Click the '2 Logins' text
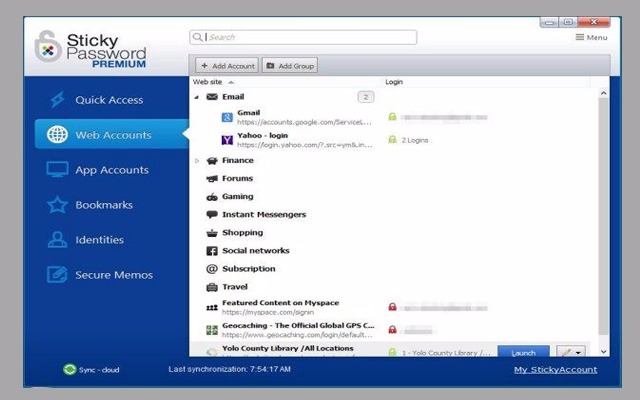640x400 pixels. pos(415,140)
